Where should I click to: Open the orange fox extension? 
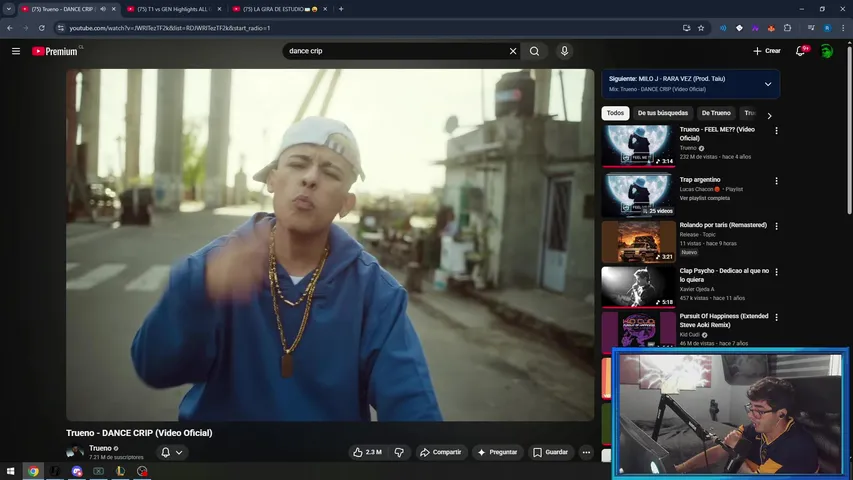point(771,28)
